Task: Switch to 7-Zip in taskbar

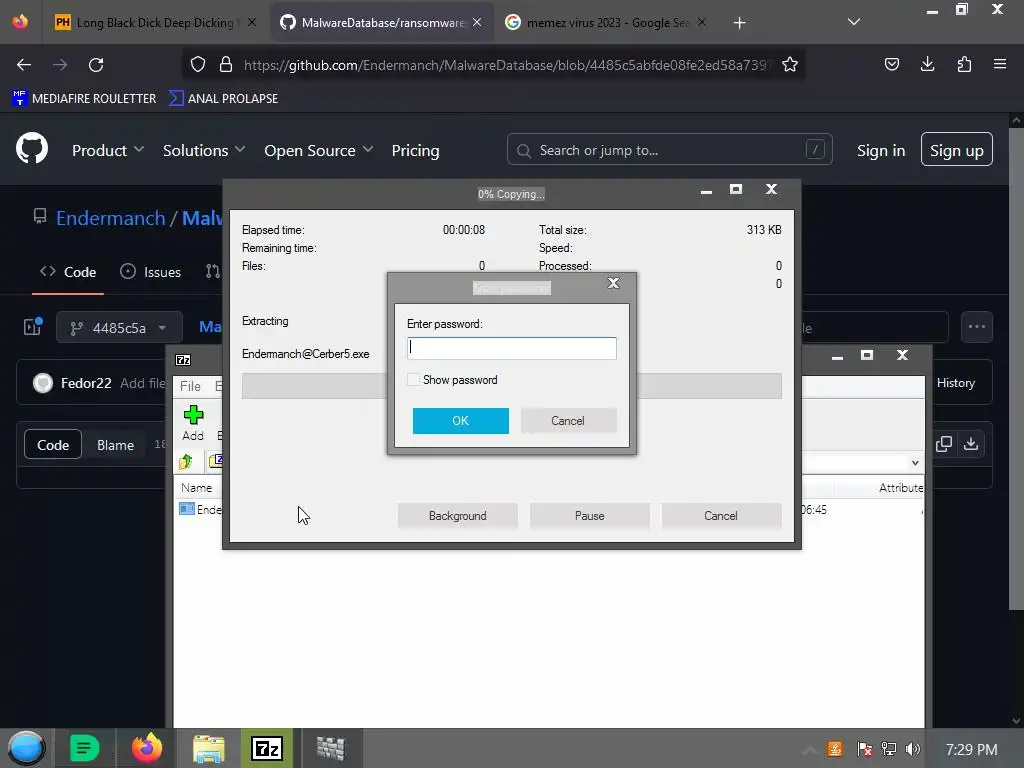Action: (267, 748)
